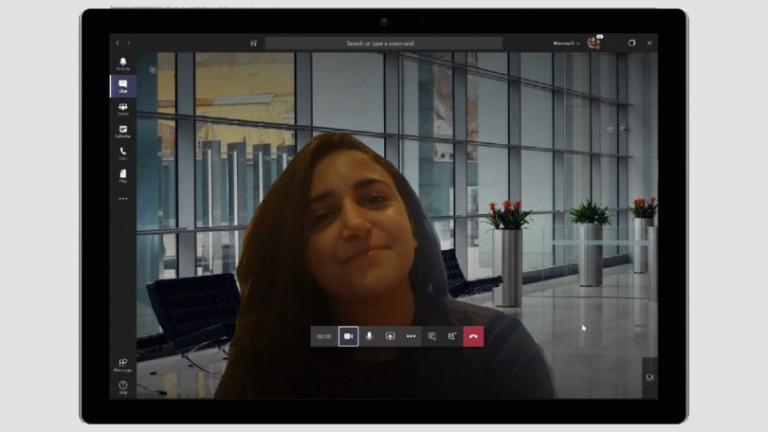The width and height of the screenshot is (768, 432).
Task: Open the Help icon in sidebar
Action: (x=123, y=387)
